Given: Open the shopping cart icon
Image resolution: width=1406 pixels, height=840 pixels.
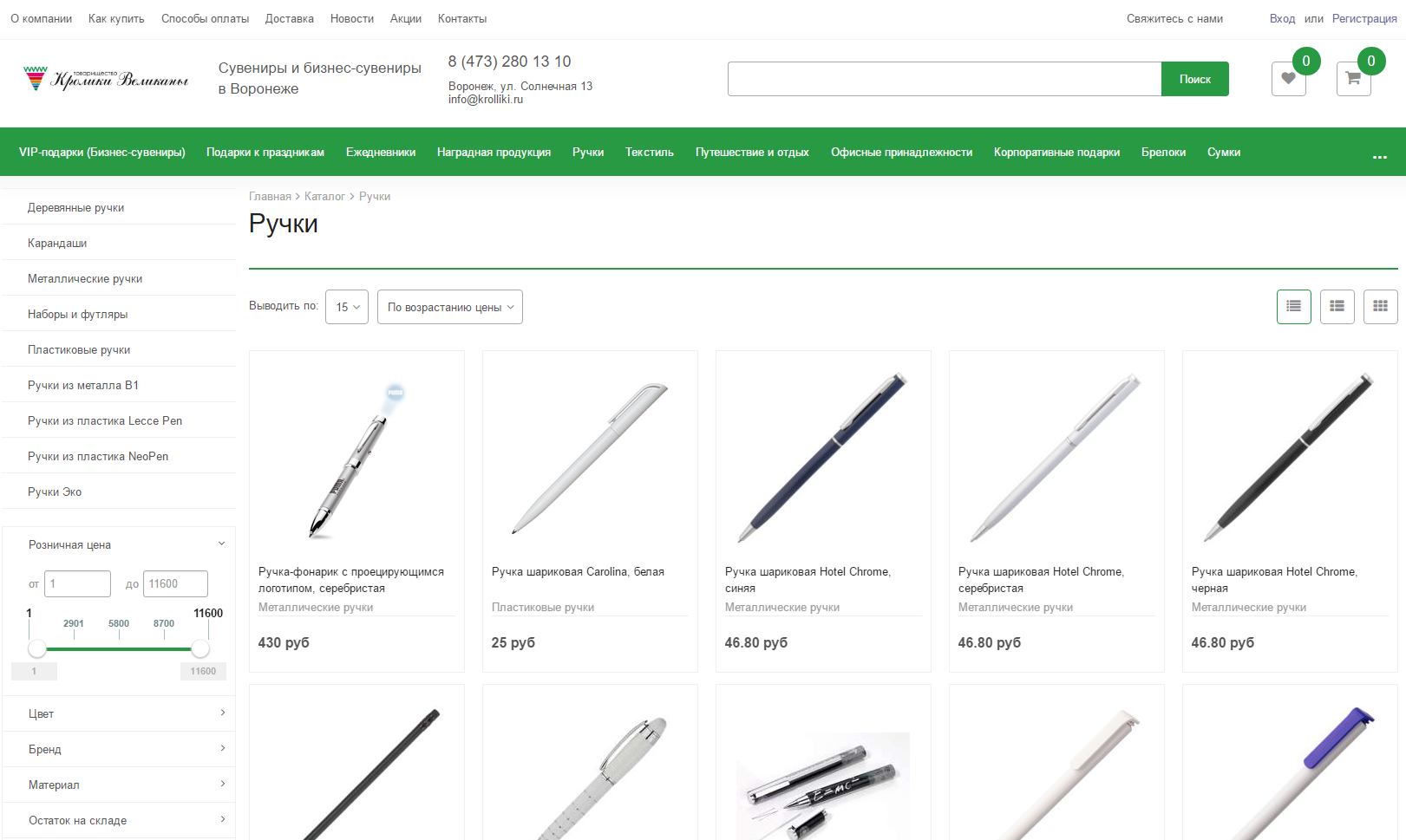Looking at the screenshot, I should [1353, 79].
